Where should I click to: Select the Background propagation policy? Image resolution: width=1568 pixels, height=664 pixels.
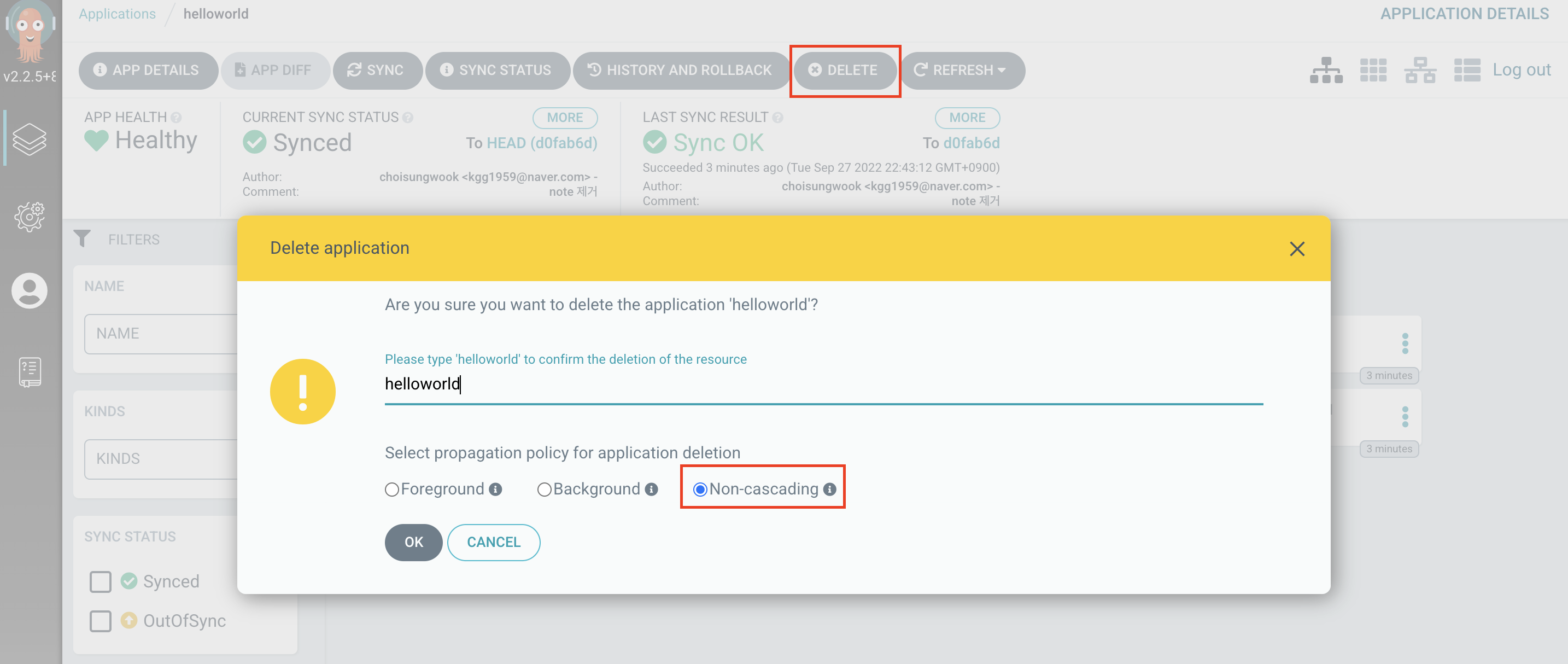[x=544, y=489]
